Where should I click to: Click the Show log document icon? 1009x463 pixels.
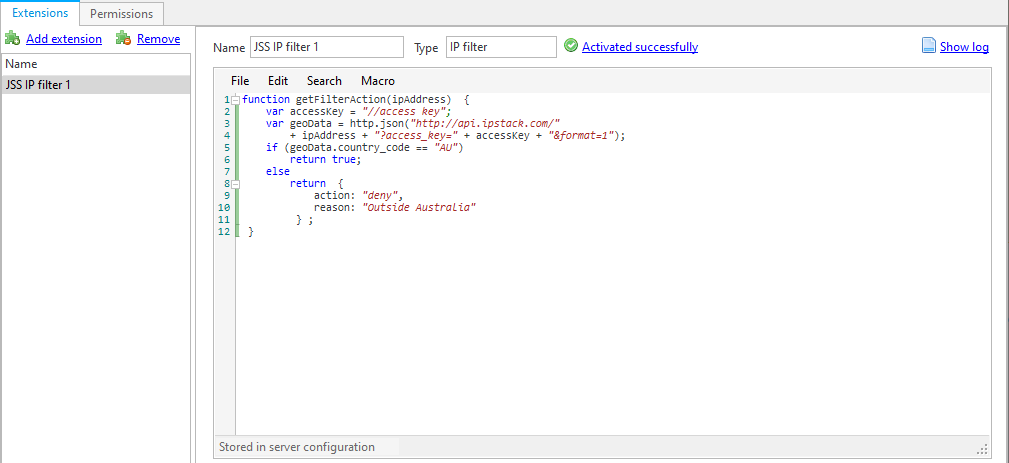[929, 46]
